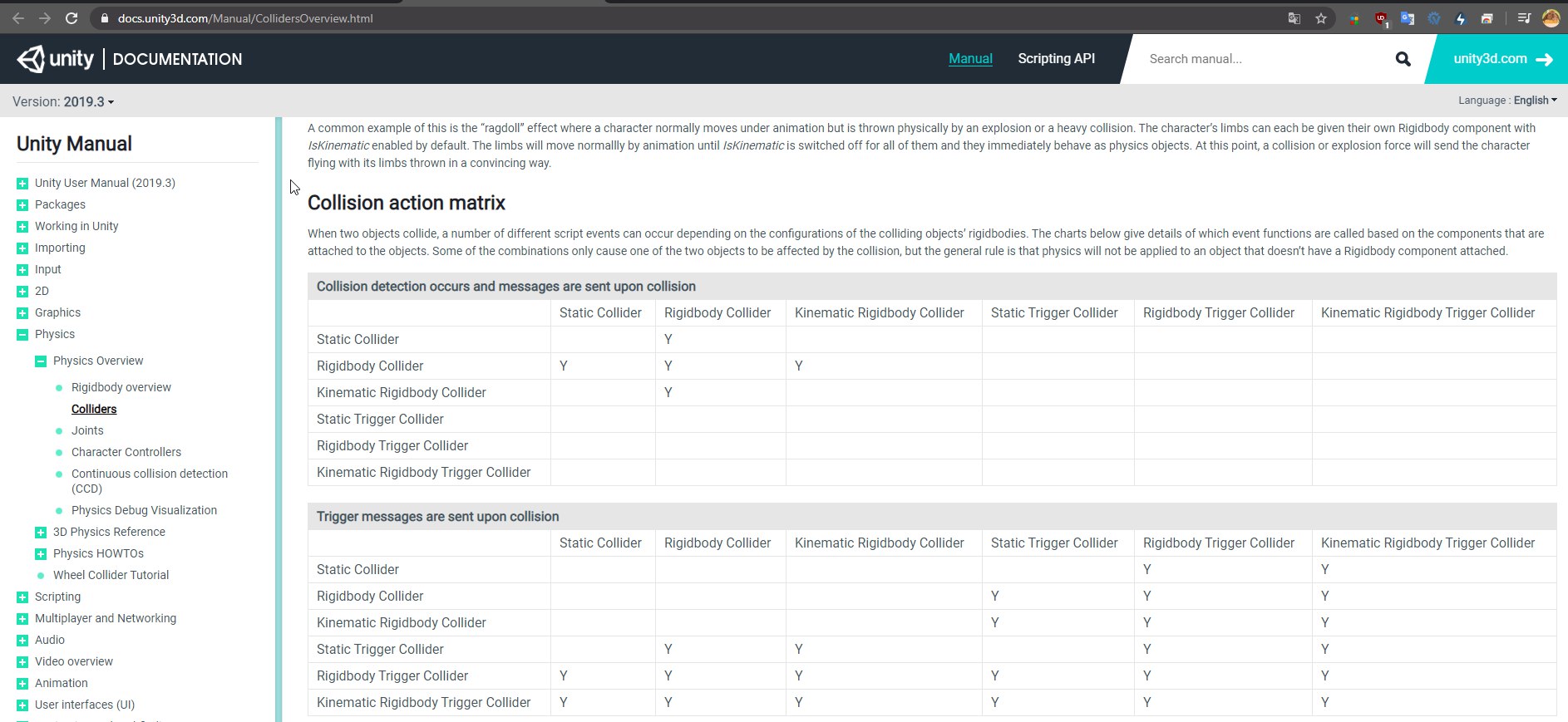Open Physics Debug Visualization link
Screen dimensions: 1568x722
144,510
